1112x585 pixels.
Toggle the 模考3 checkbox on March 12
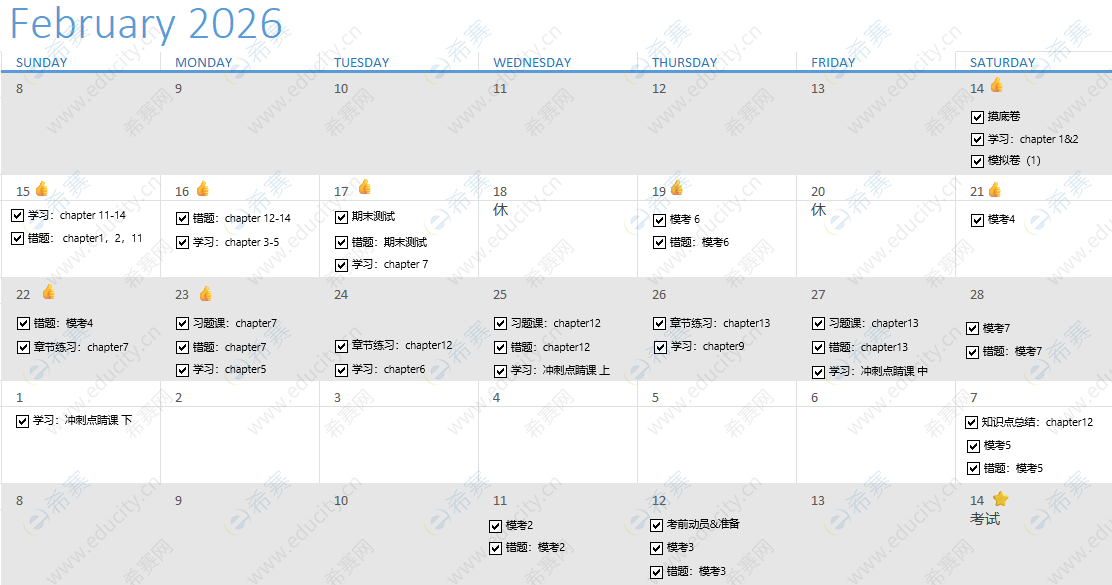click(657, 548)
